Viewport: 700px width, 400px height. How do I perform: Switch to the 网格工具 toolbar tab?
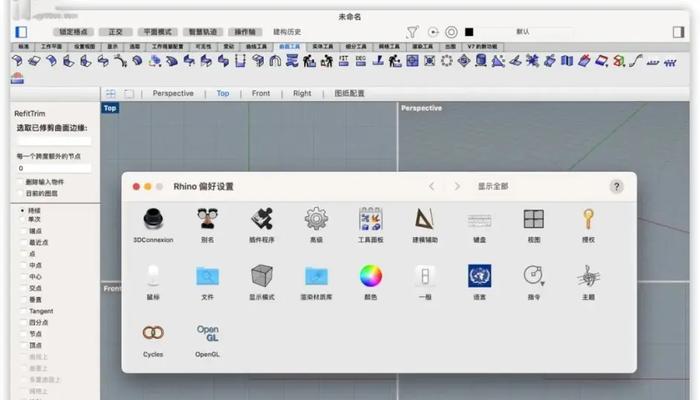pyautogui.click(x=389, y=46)
